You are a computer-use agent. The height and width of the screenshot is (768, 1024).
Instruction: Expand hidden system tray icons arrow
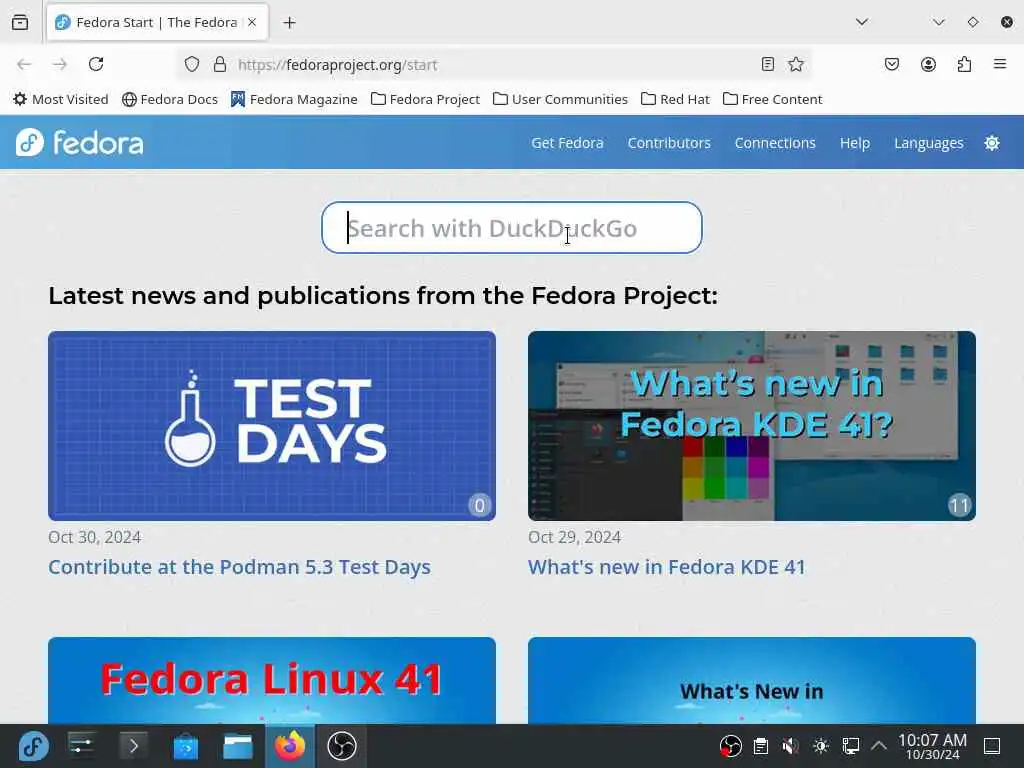[x=879, y=746]
